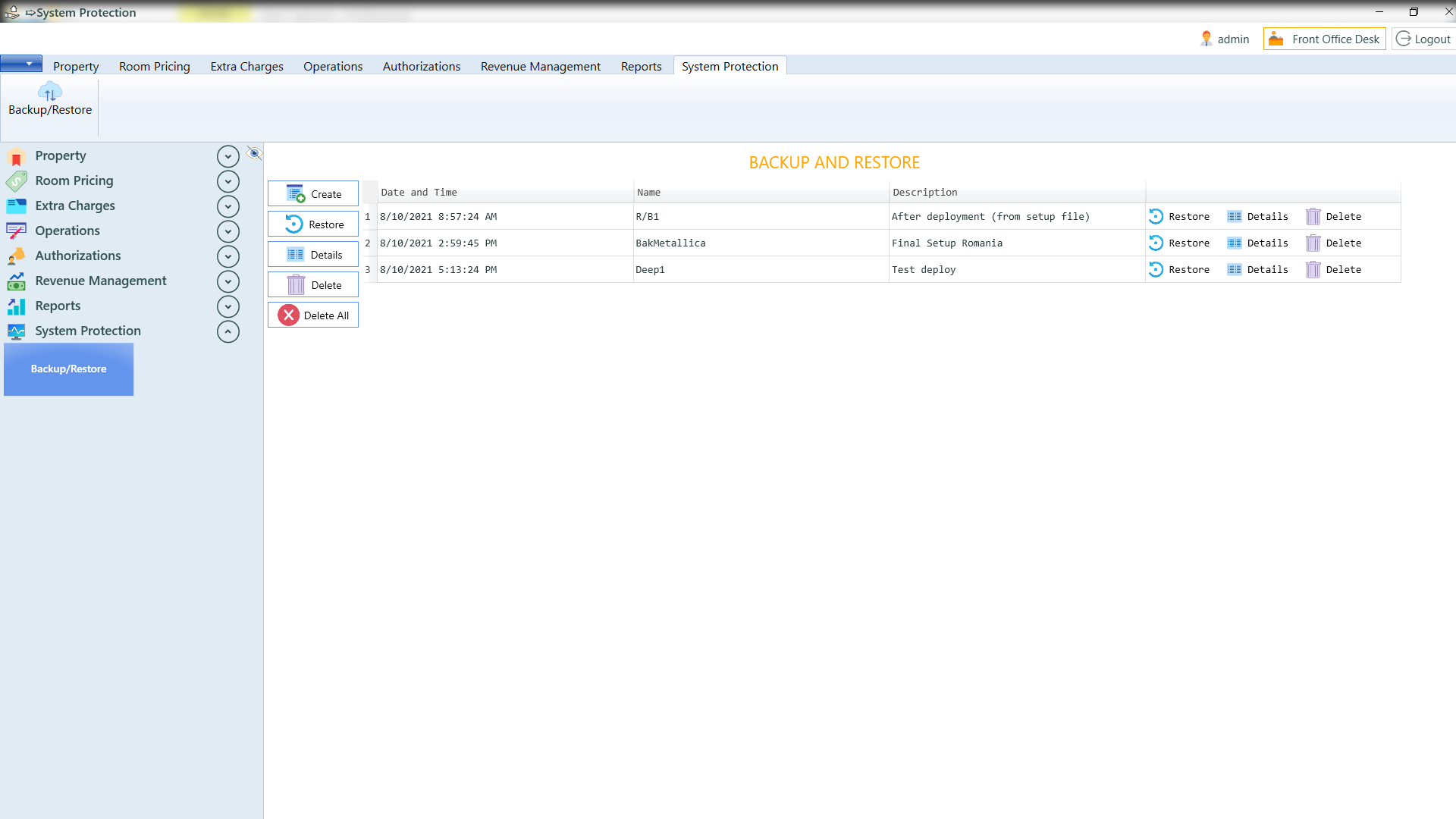Select the 8/10/2021 2:59:45 PM cell
Screen dimensions: 1456x819
pyautogui.click(x=505, y=243)
